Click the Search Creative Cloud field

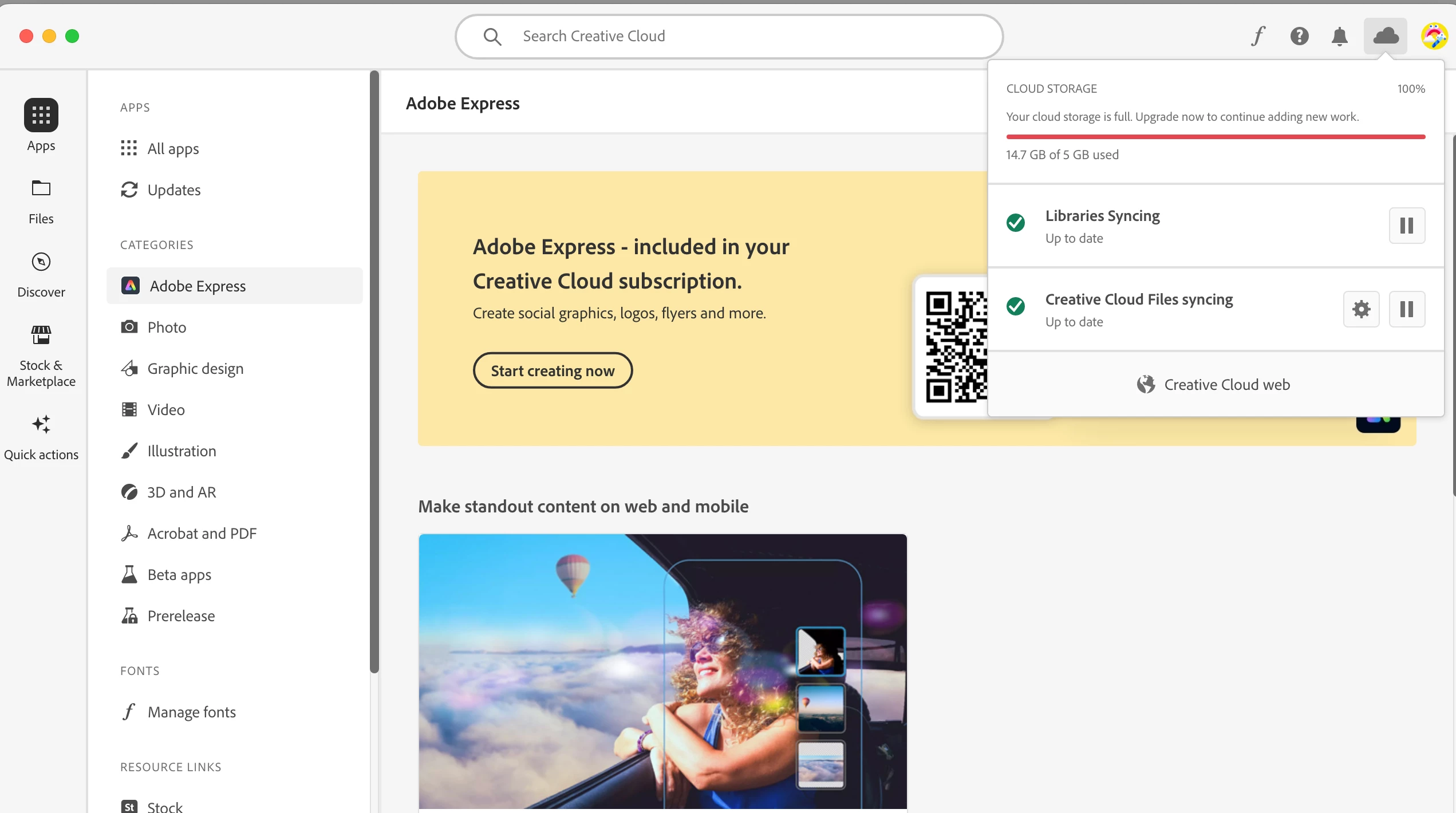coord(728,36)
